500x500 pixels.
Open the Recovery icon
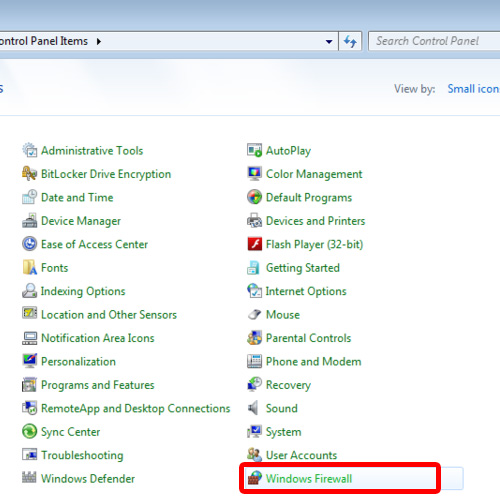point(254,385)
